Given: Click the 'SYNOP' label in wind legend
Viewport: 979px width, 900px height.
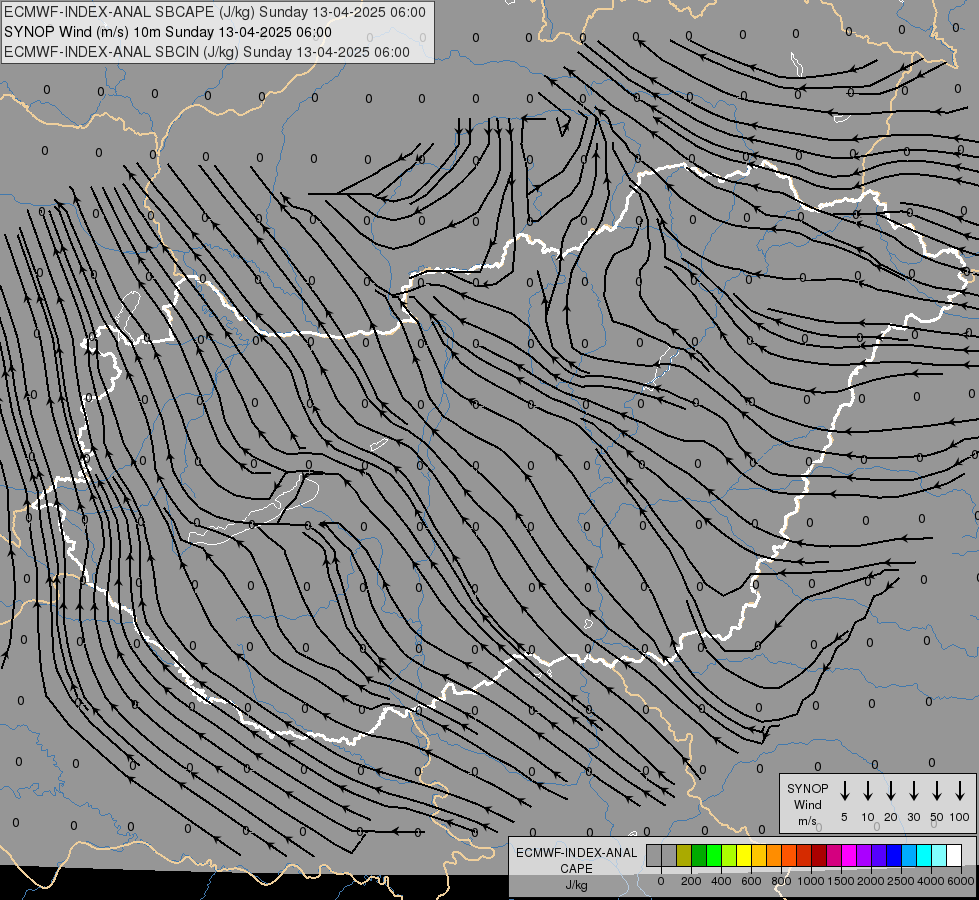Looking at the screenshot, I should (x=807, y=789).
